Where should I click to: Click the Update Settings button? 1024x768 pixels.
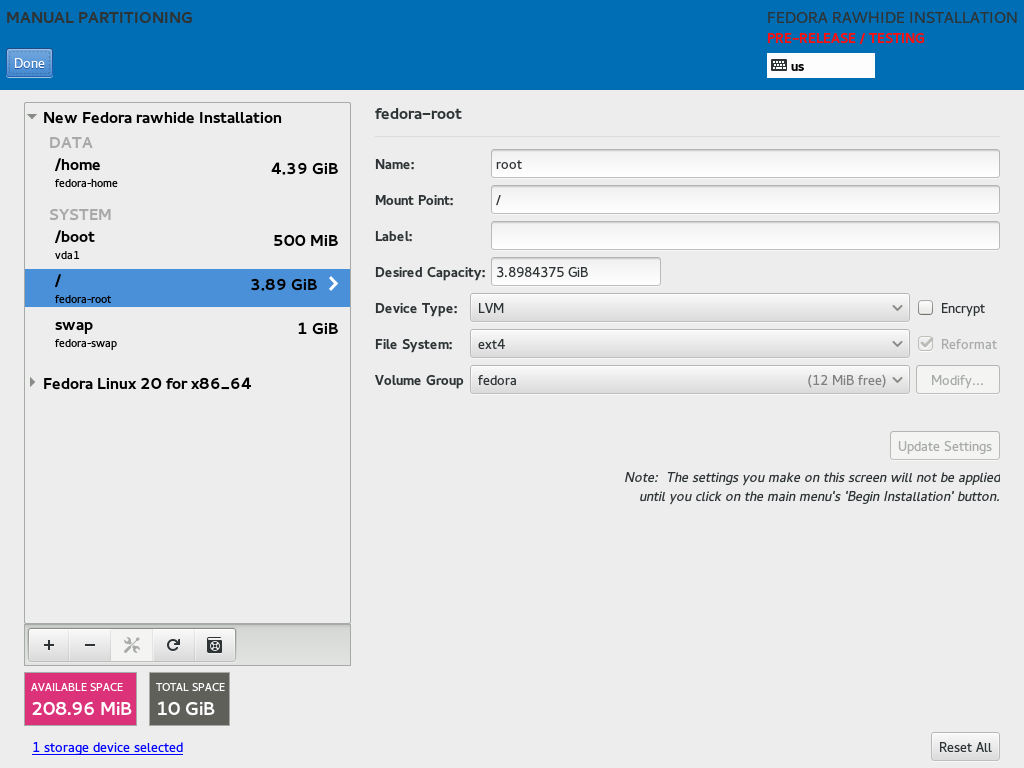coord(944,445)
